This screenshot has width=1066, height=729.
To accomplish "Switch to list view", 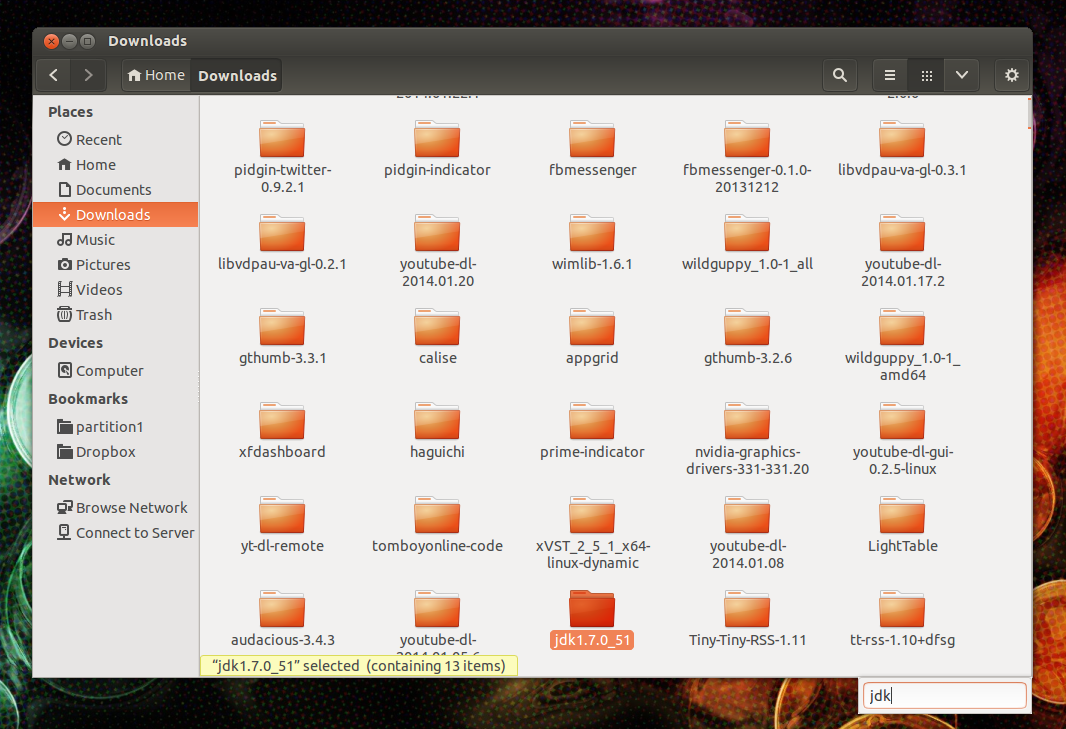I will (889, 75).
